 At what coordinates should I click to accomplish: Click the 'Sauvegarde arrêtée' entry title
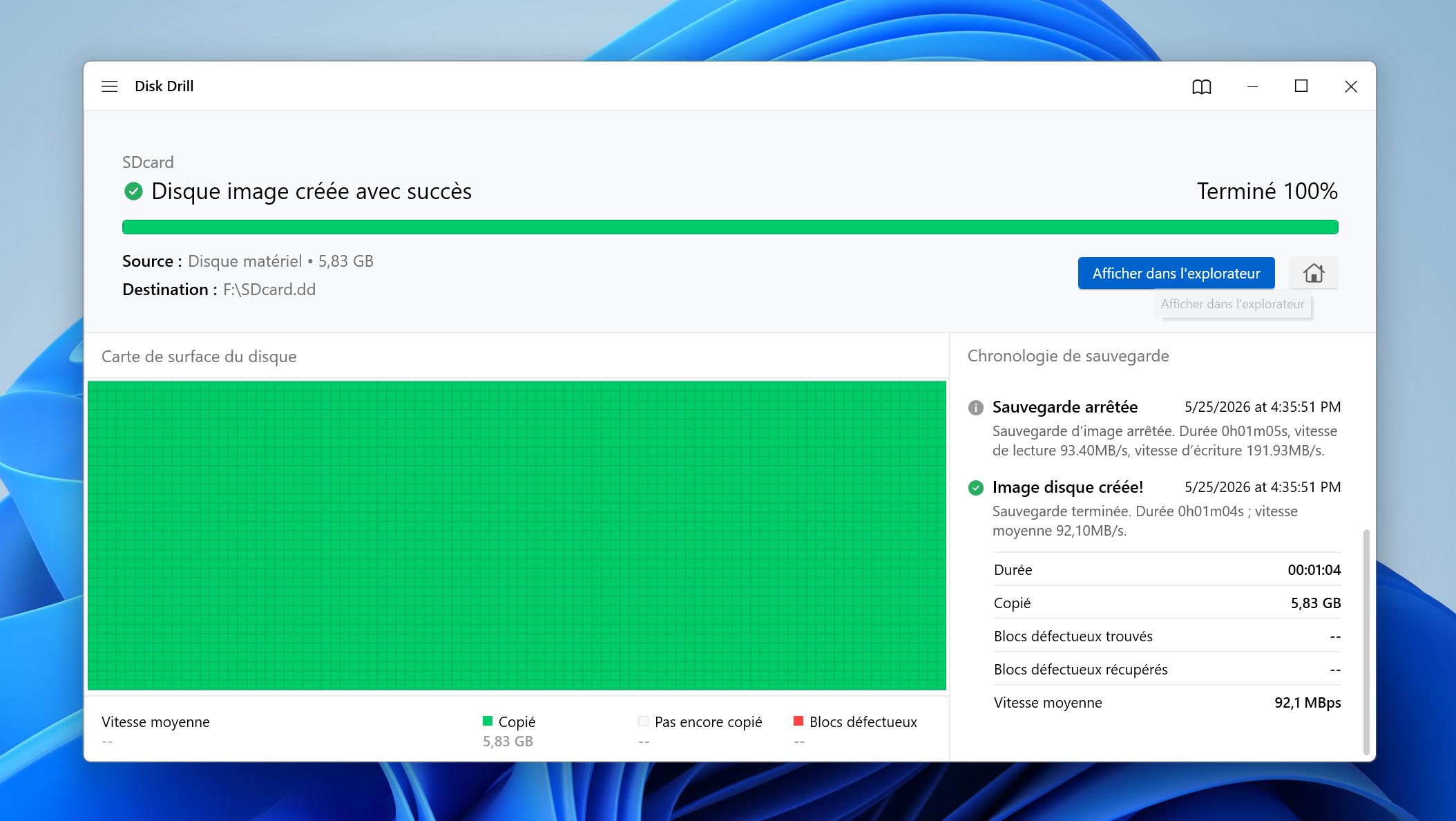[x=1064, y=407]
